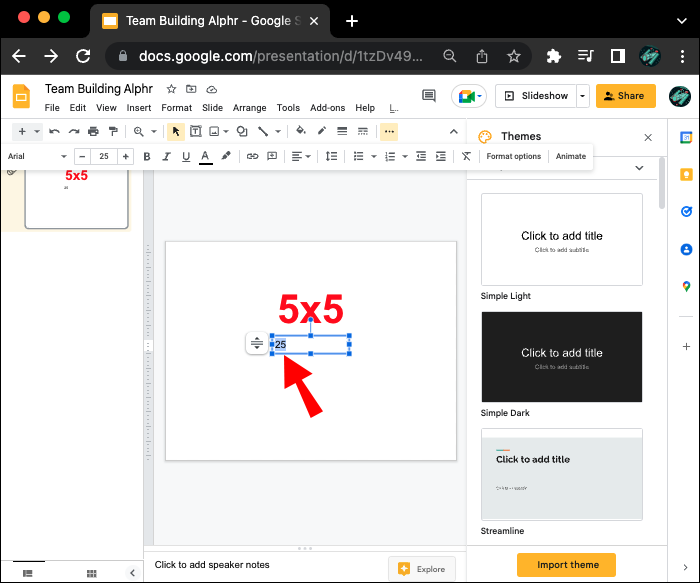Open the line type dropdown arrow
Image resolution: width=700 pixels, height=583 pixels.
click(x=278, y=131)
